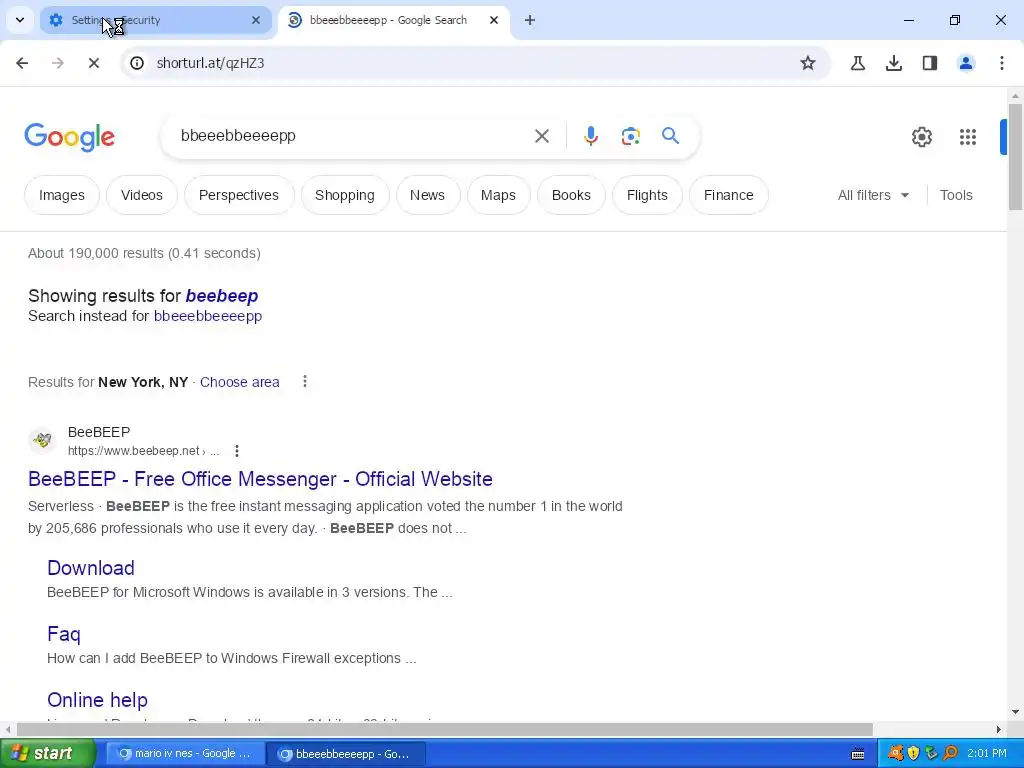Switch to mario iv nes Google taskbar window

pos(185,754)
